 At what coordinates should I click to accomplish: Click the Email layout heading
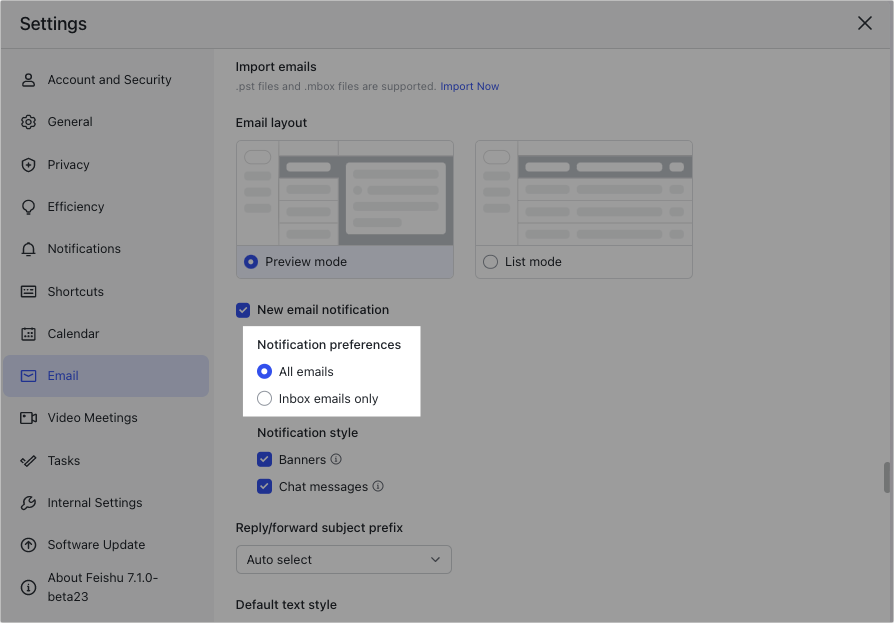(x=271, y=123)
